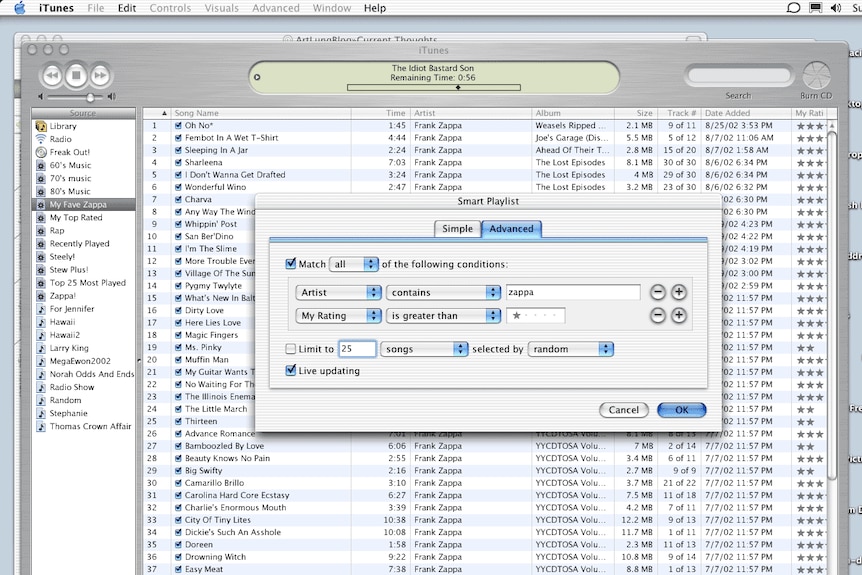
Task: Click the previous track rewind button
Action: 52,75
